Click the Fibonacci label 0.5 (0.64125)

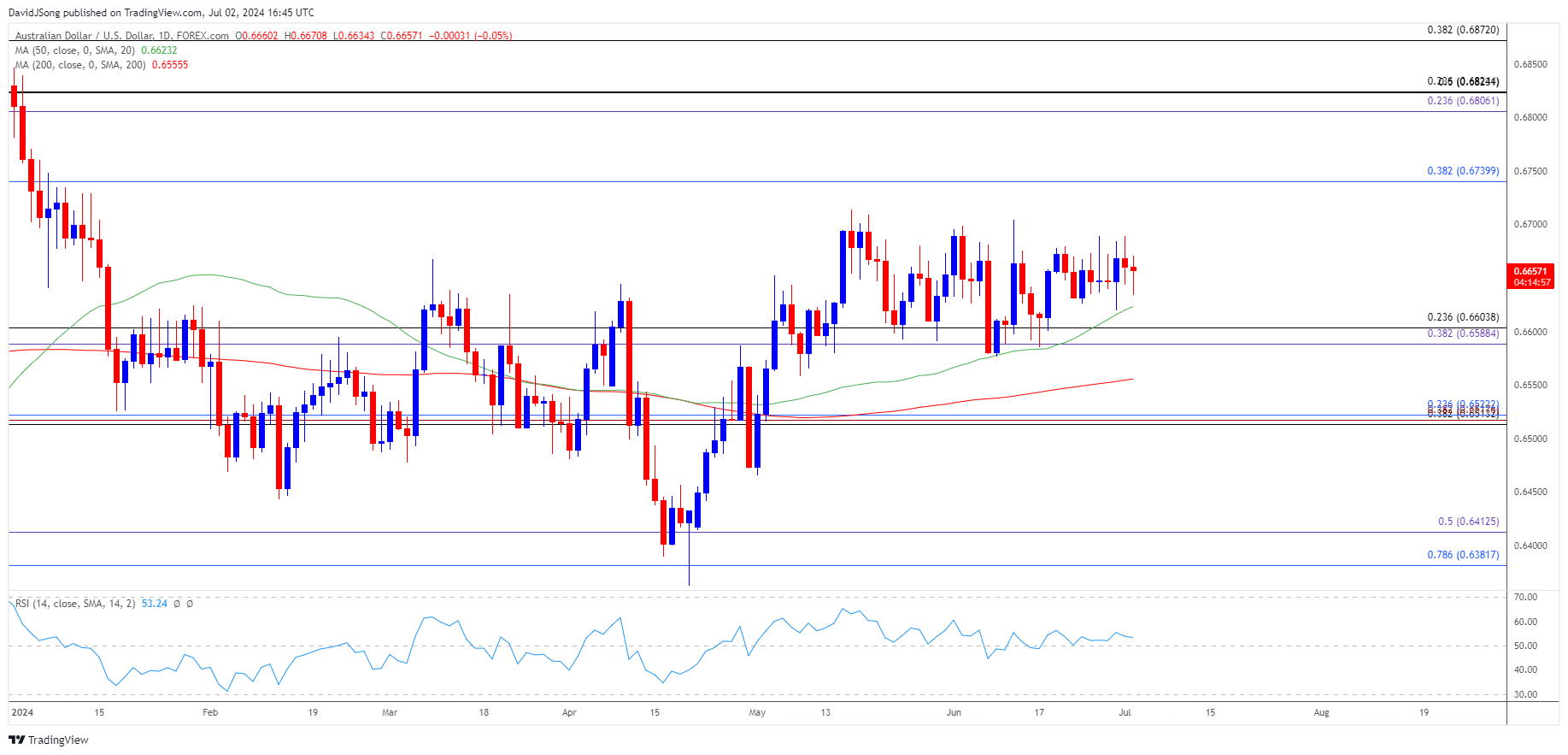[x=1468, y=522]
